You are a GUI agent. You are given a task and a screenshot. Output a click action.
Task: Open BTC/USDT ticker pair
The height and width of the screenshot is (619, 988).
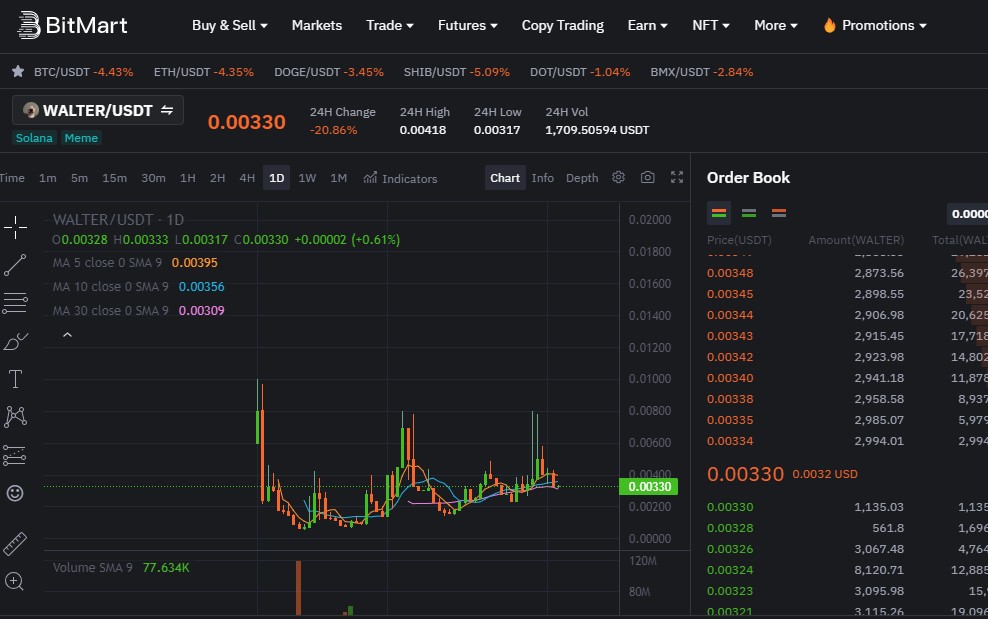[83, 72]
